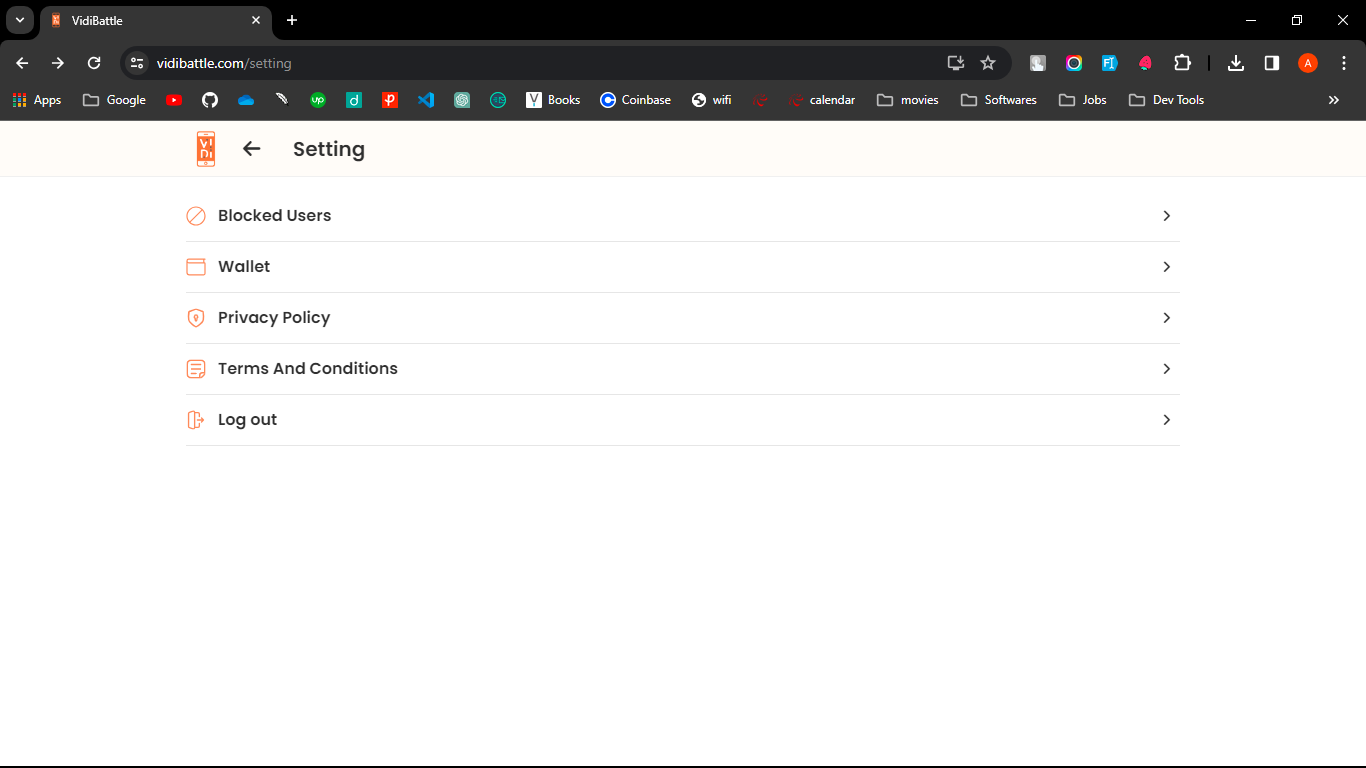The image size is (1366, 768).
Task: Bookmark this page with the star
Action: click(x=988, y=63)
